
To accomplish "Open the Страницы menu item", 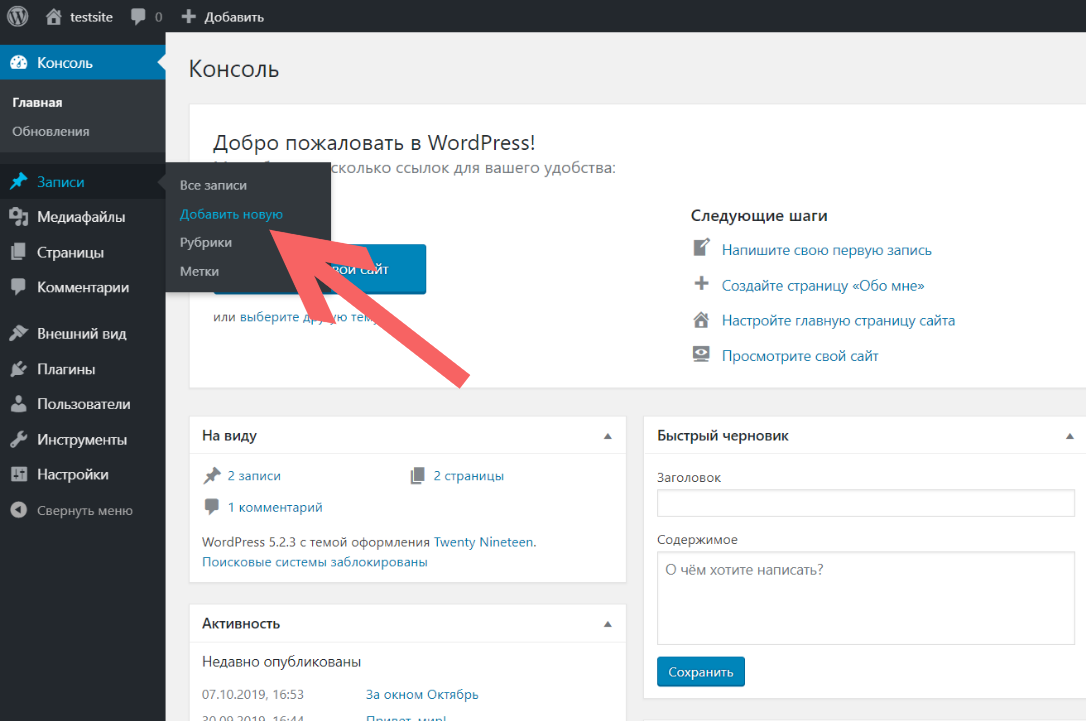I will point(82,252).
